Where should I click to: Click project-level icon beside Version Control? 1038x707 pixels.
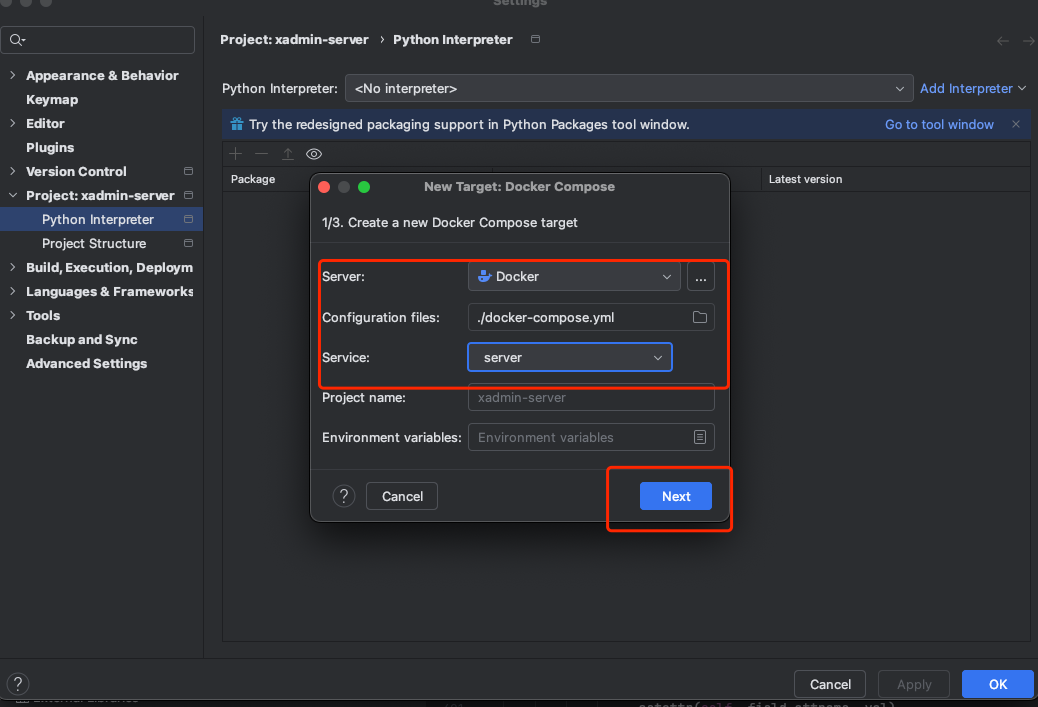[x=189, y=171]
